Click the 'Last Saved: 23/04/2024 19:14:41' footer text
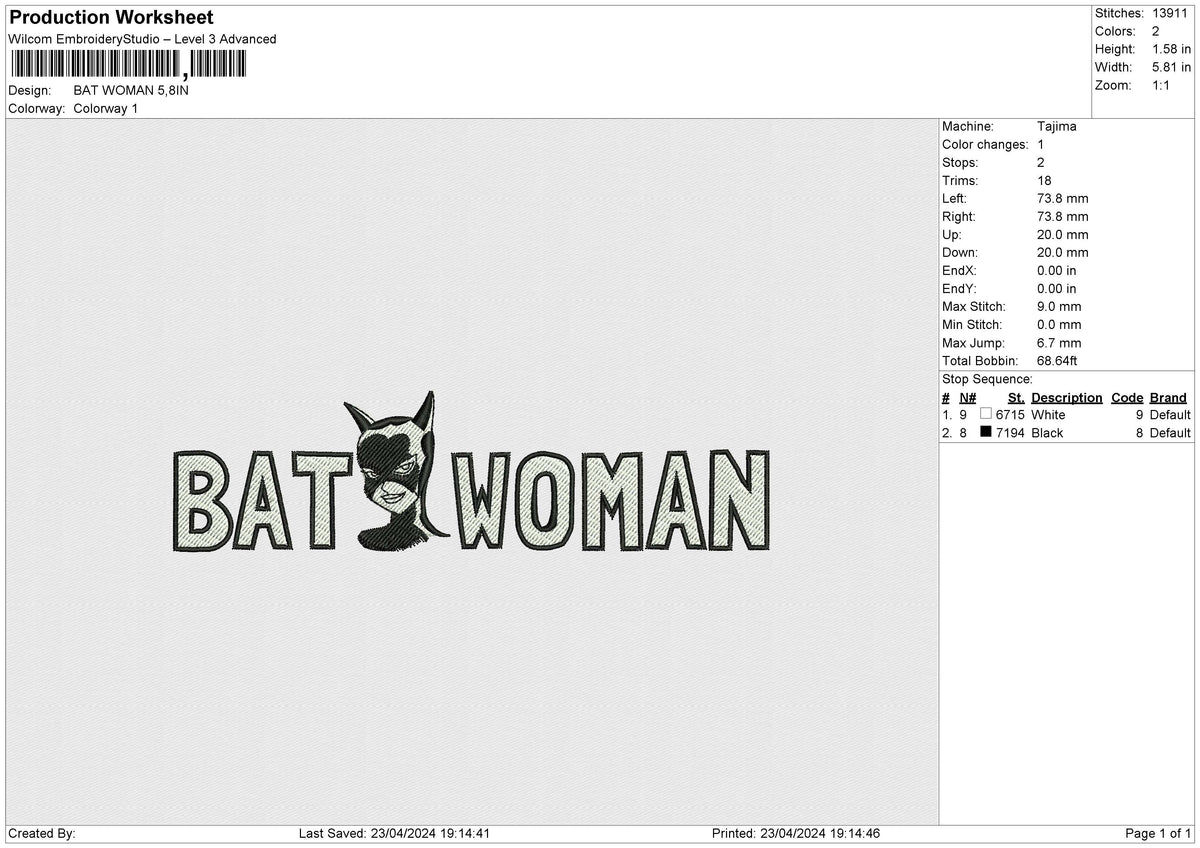Image resolution: width=1200 pixels, height=848 pixels. point(394,833)
